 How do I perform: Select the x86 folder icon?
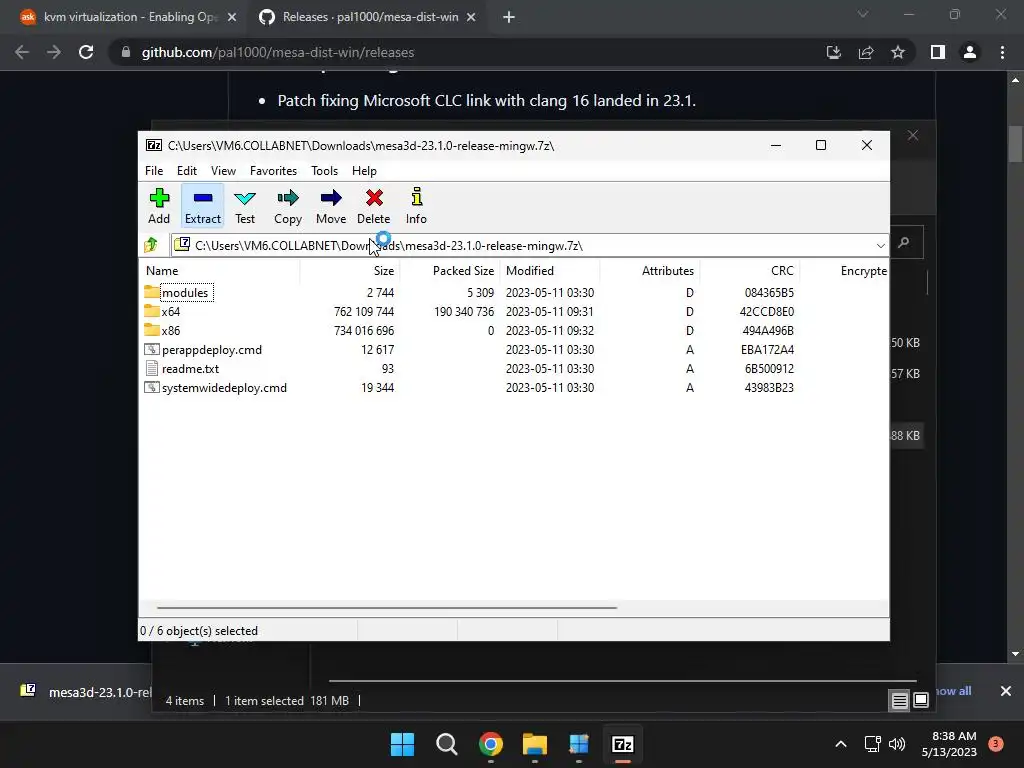(152, 330)
